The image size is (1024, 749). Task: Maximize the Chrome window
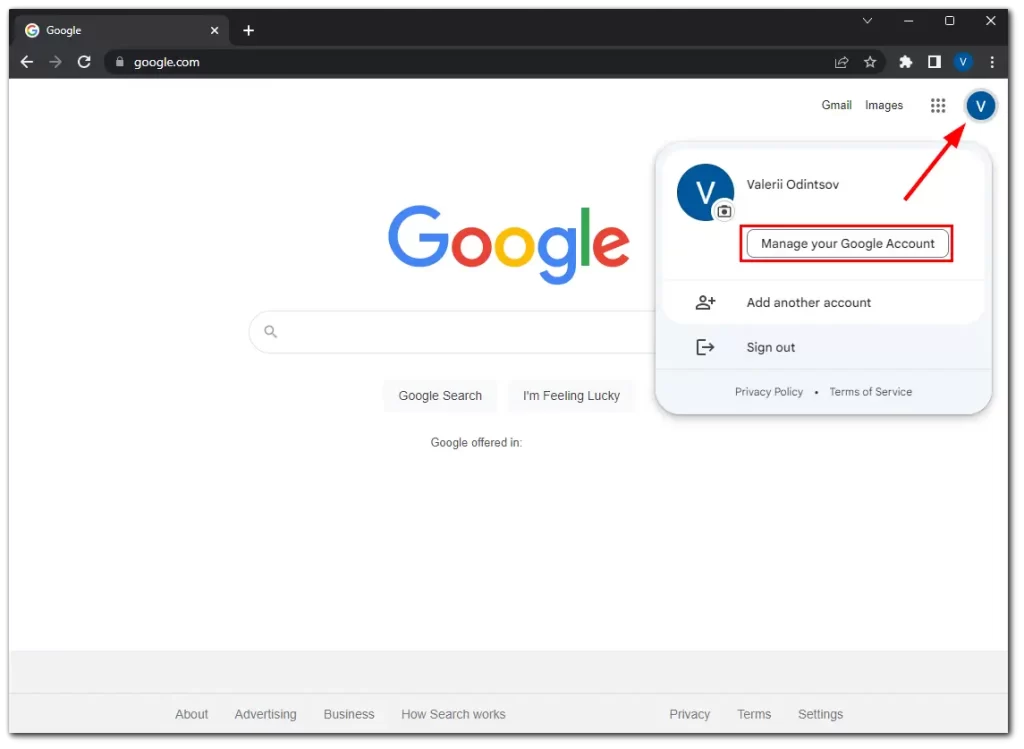point(950,21)
